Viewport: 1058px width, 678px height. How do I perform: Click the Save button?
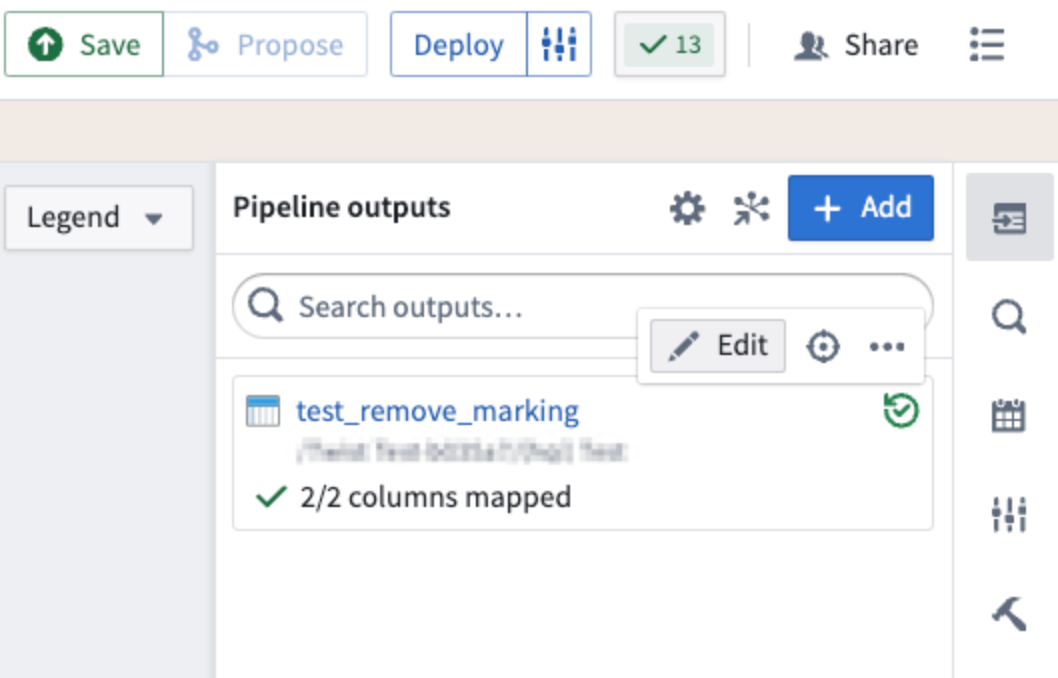84,45
